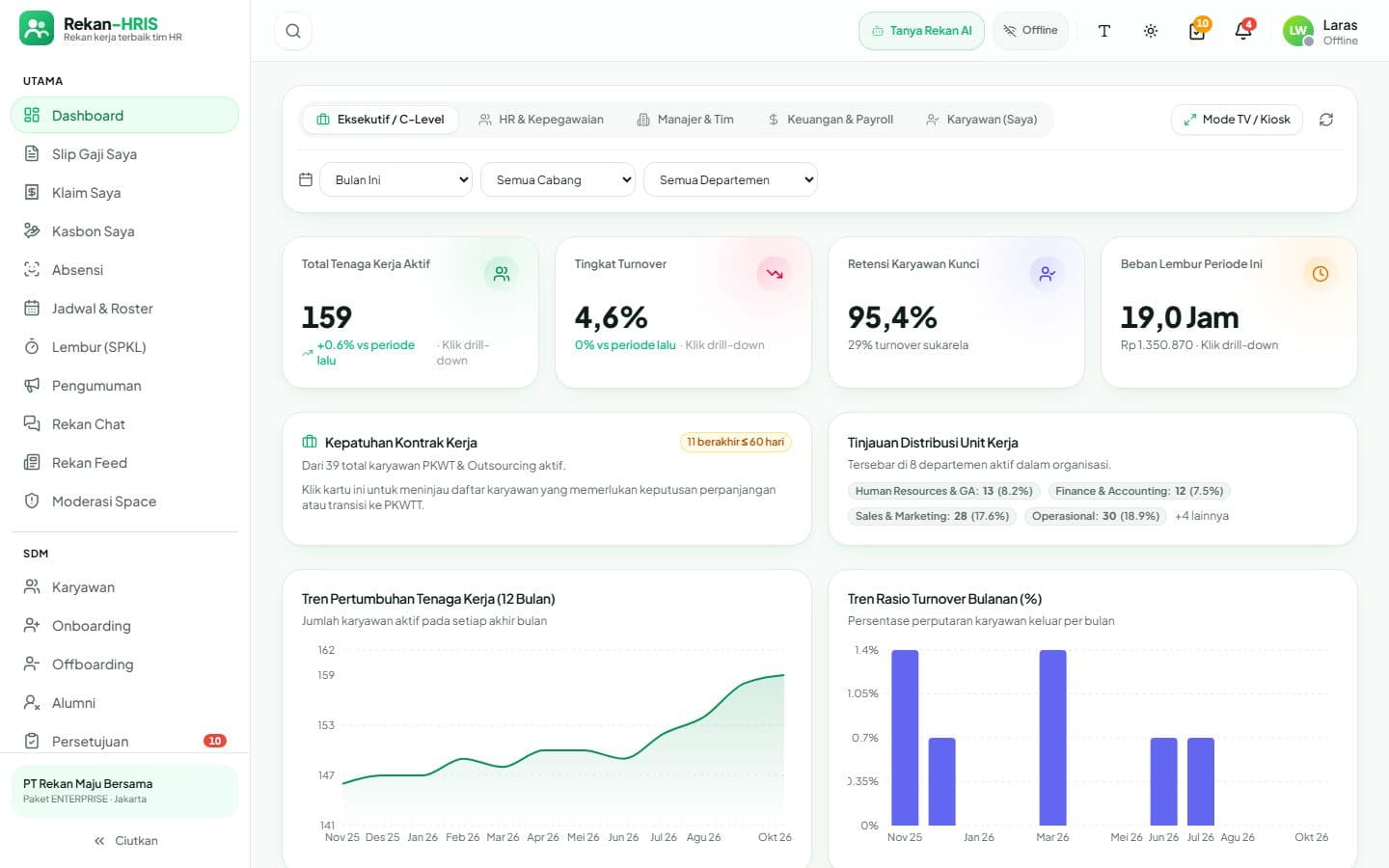Click the Rekan Feed newspaper icon
1389x868 pixels.
32,463
